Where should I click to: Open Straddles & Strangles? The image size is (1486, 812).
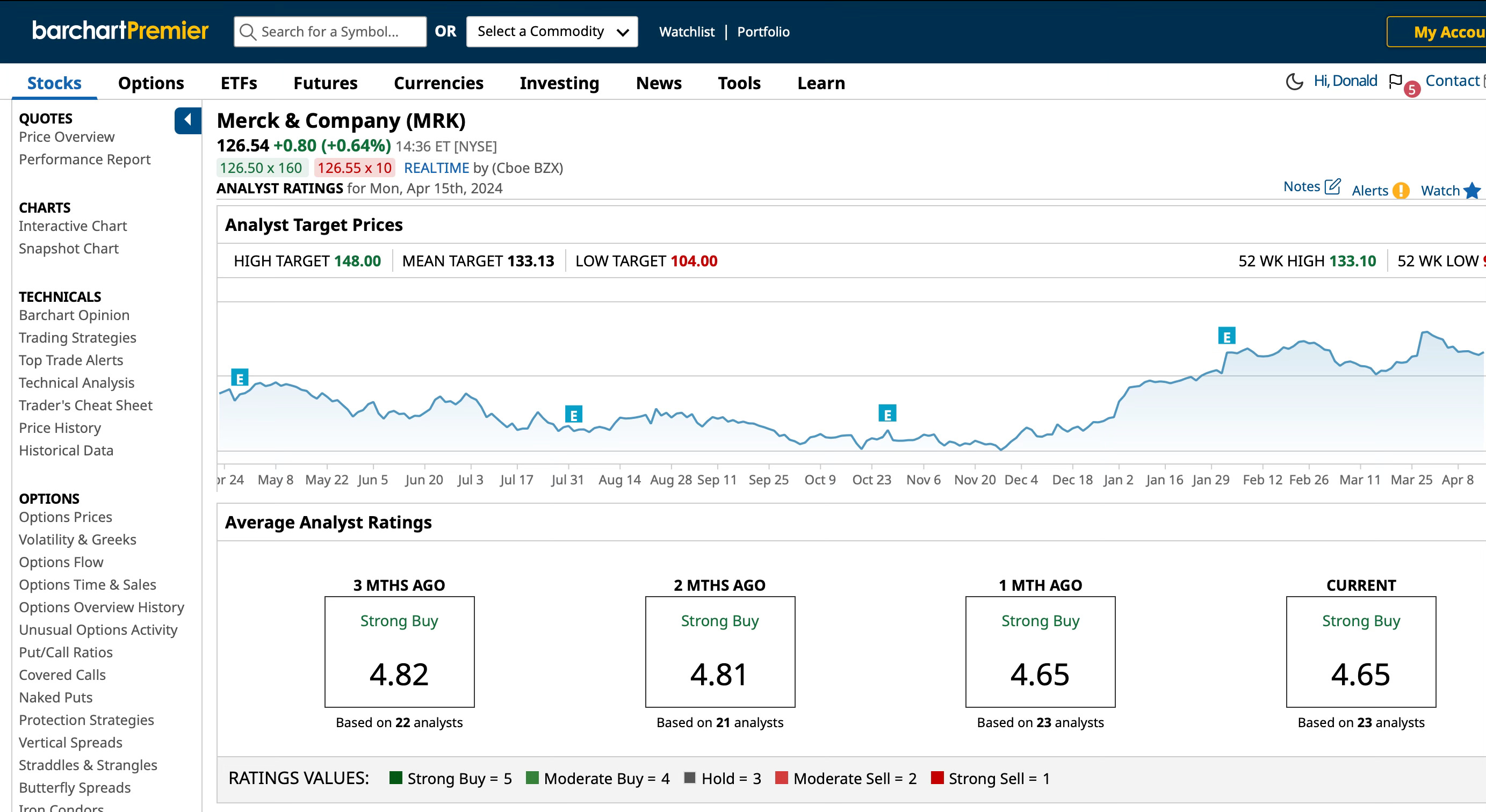(x=88, y=765)
